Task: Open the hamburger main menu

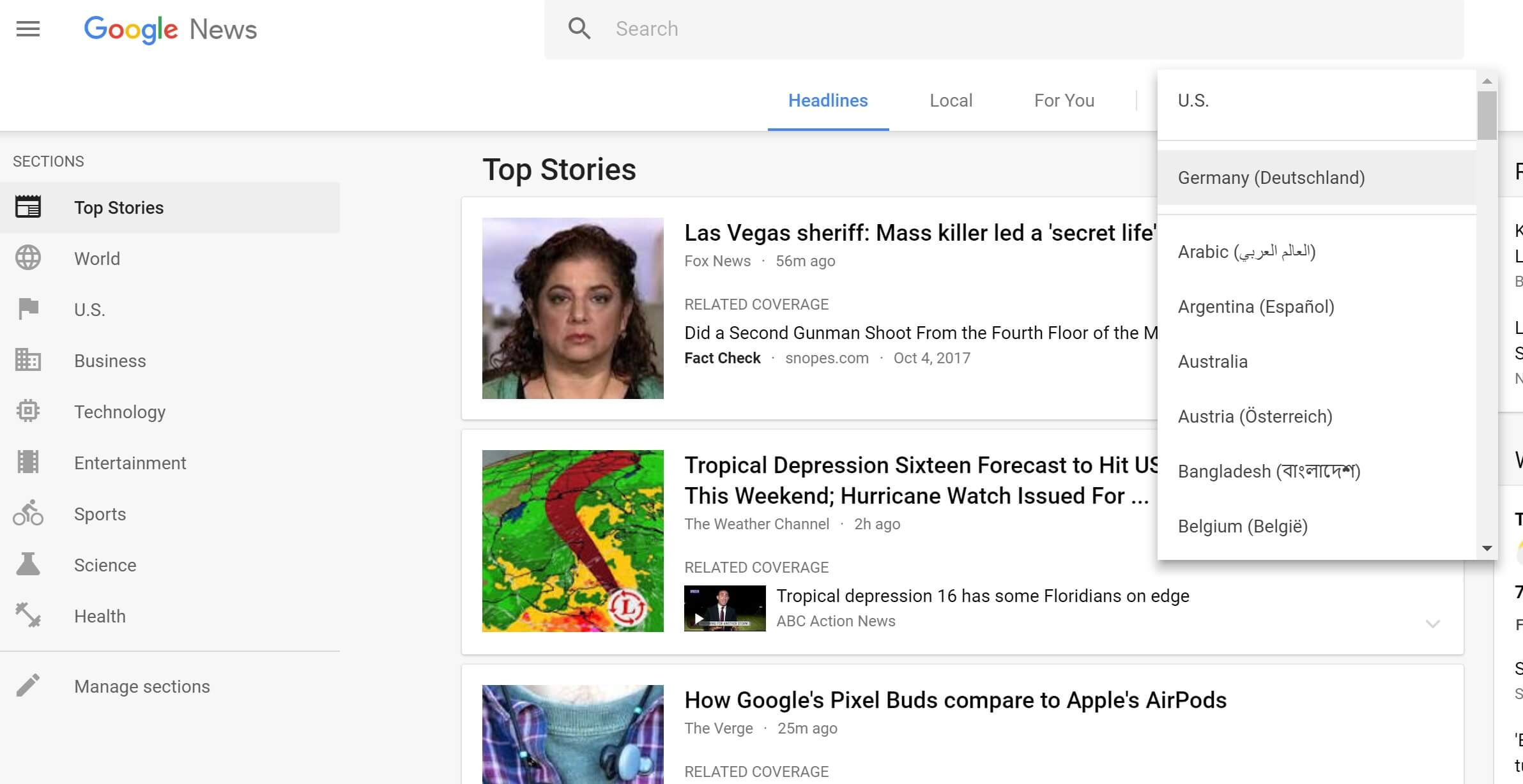Action: (28, 29)
